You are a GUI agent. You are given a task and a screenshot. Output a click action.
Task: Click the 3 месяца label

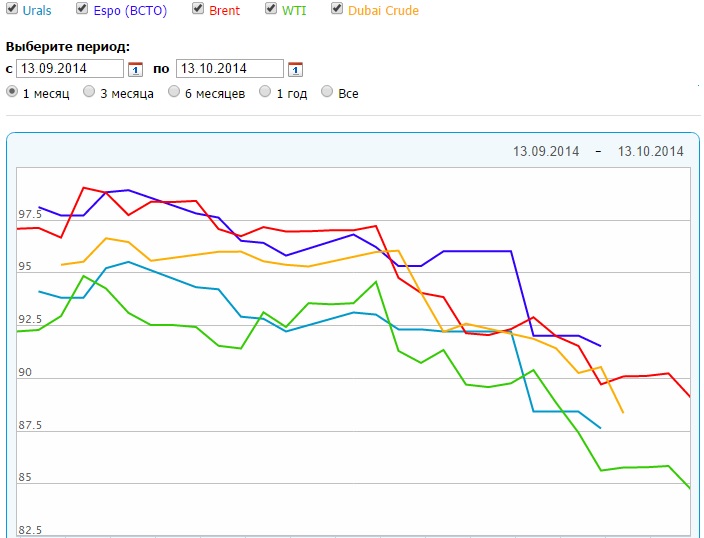(127, 94)
